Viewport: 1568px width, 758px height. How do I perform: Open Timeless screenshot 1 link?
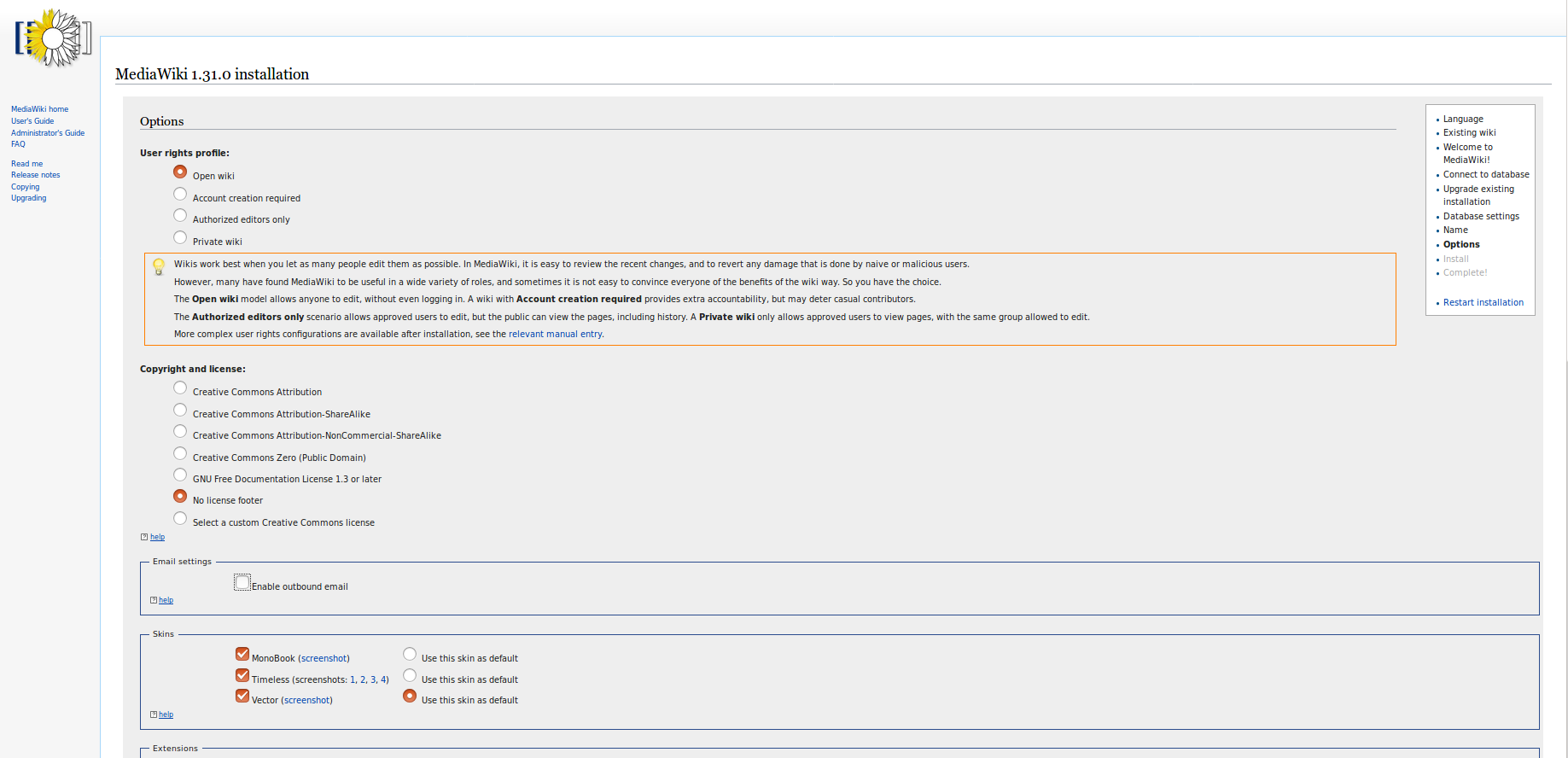click(x=353, y=679)
